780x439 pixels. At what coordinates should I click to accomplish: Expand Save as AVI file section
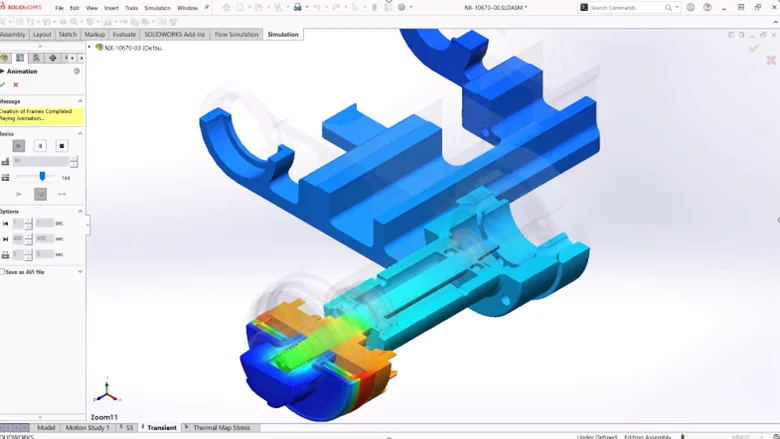click(80, 272)
